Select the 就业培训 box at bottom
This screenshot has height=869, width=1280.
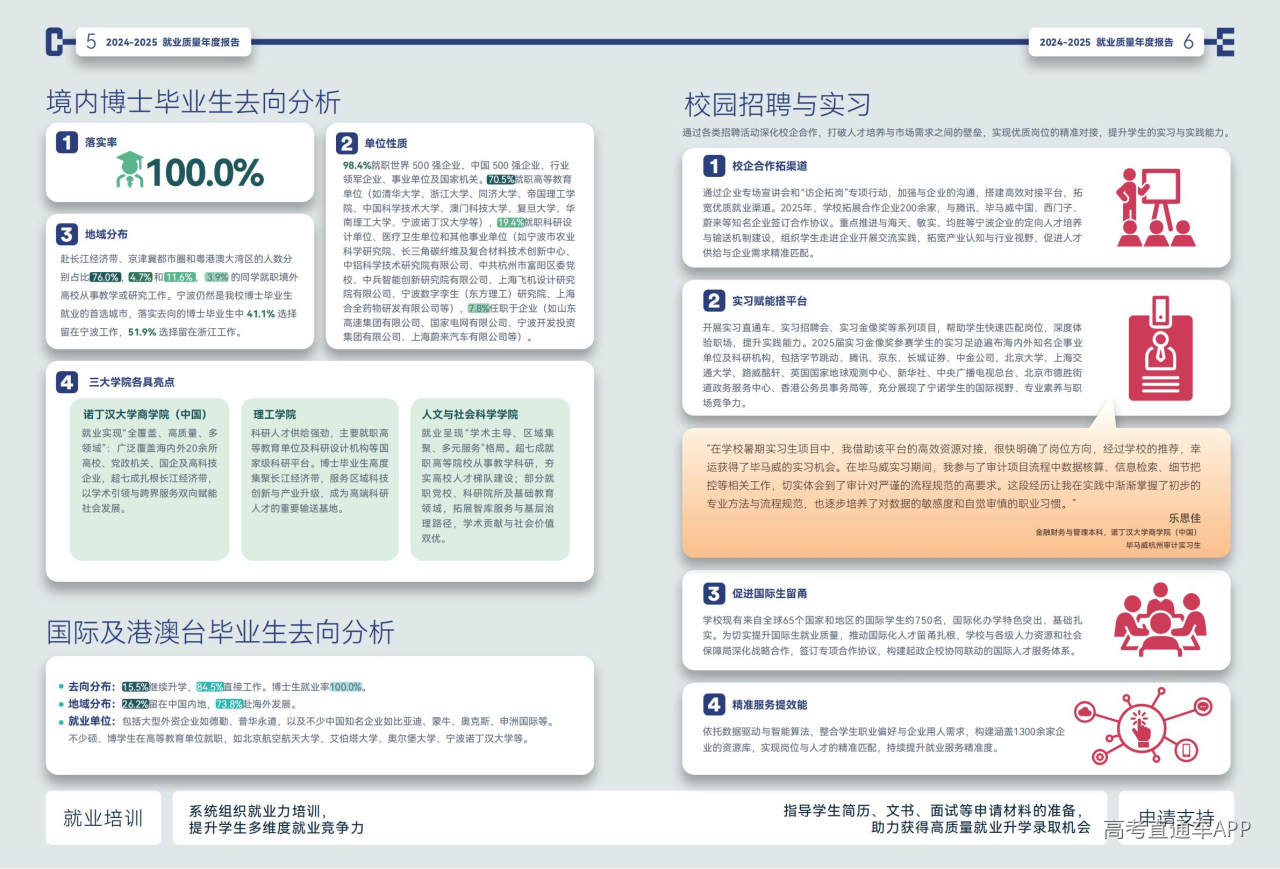103,818
